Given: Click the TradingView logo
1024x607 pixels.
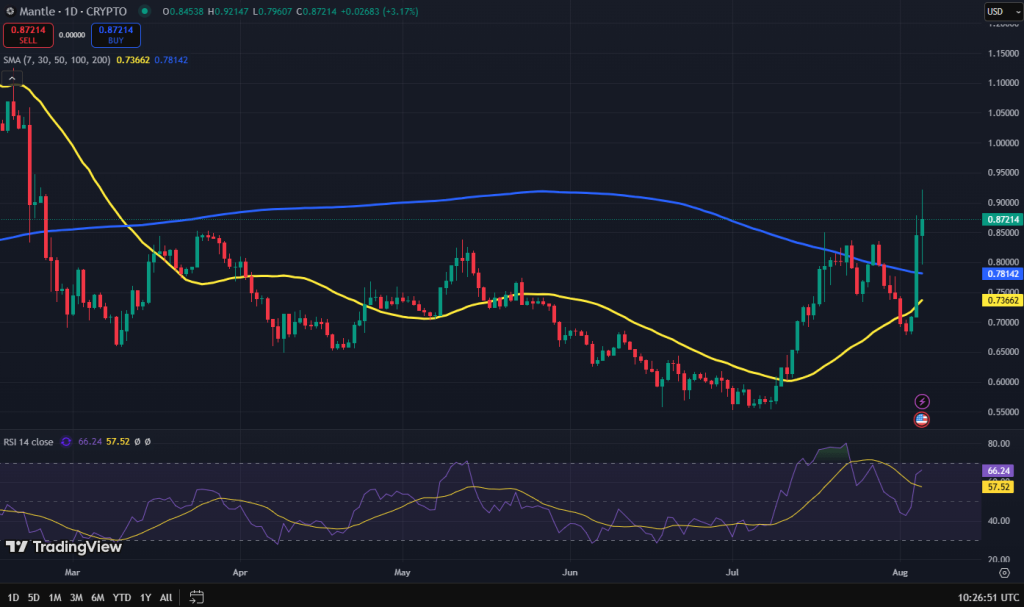Looking at the screenshot, I should click(x=50, y=547).
